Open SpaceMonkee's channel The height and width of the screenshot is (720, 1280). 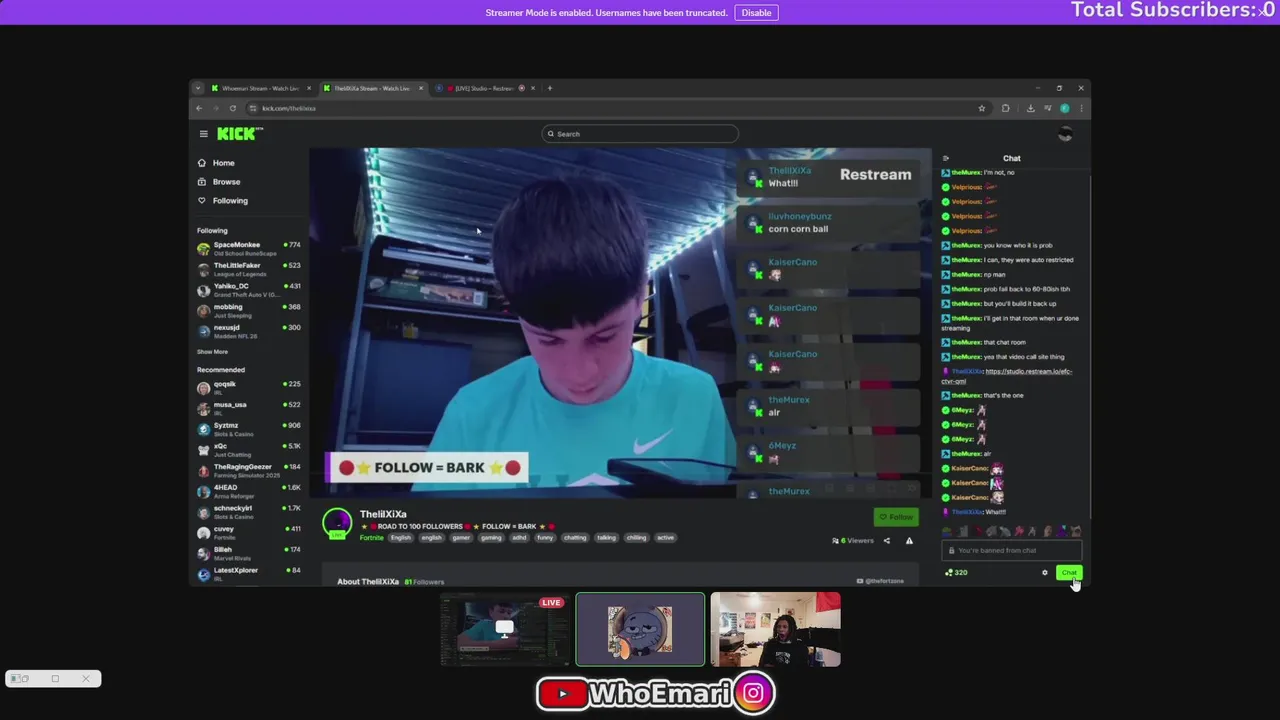[x=248, y=247]
